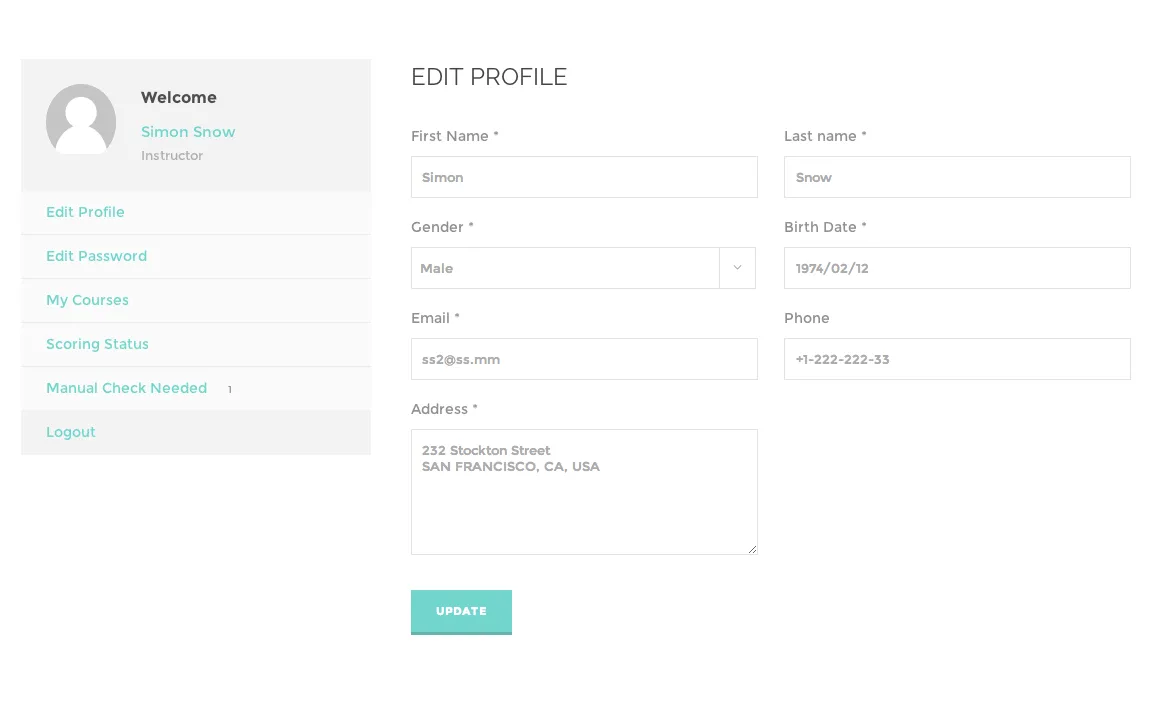View Scoring Status page

(97, 344)
